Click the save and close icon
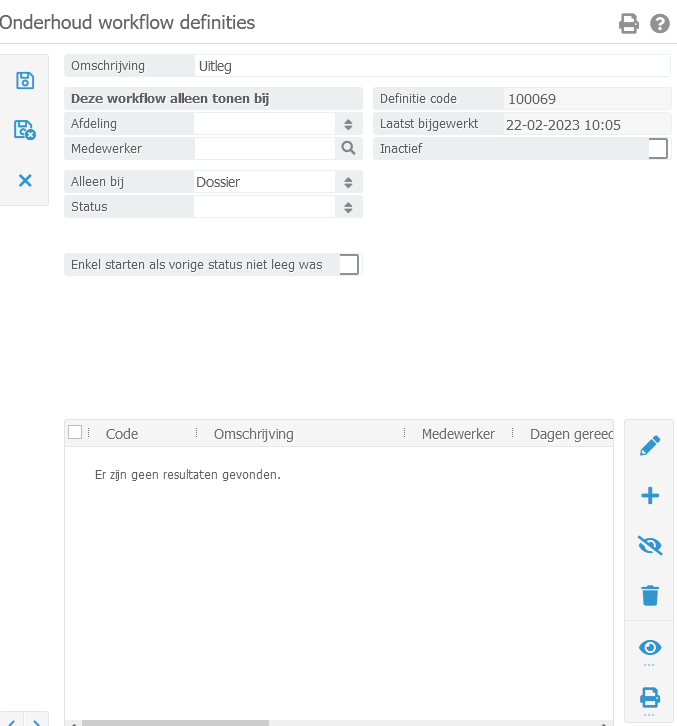Viewport: 677px width, 726px height. pyautogui.click(x=25, y=129)
